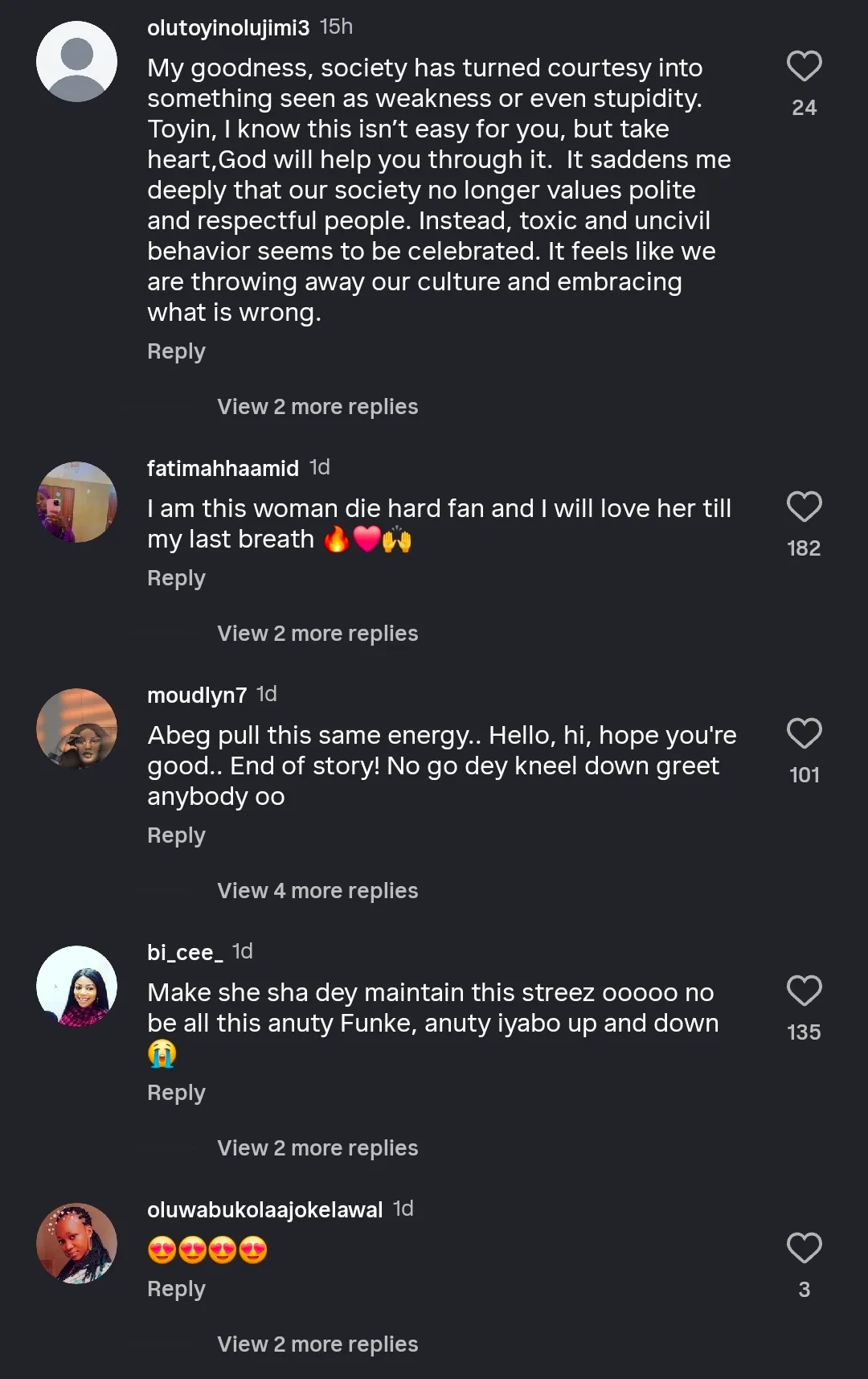Open the username link olutoyinolujimi3
868x1379 pixels.
tap(227, 28)
